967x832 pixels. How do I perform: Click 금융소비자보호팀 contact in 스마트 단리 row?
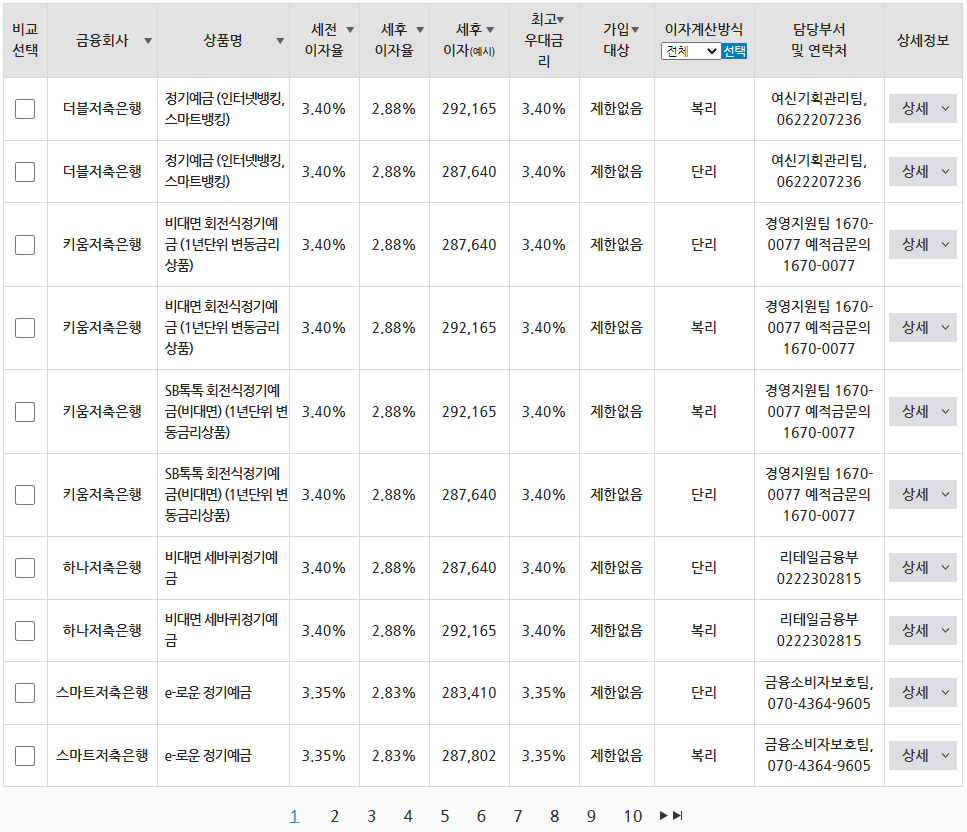tap(819, 693)
